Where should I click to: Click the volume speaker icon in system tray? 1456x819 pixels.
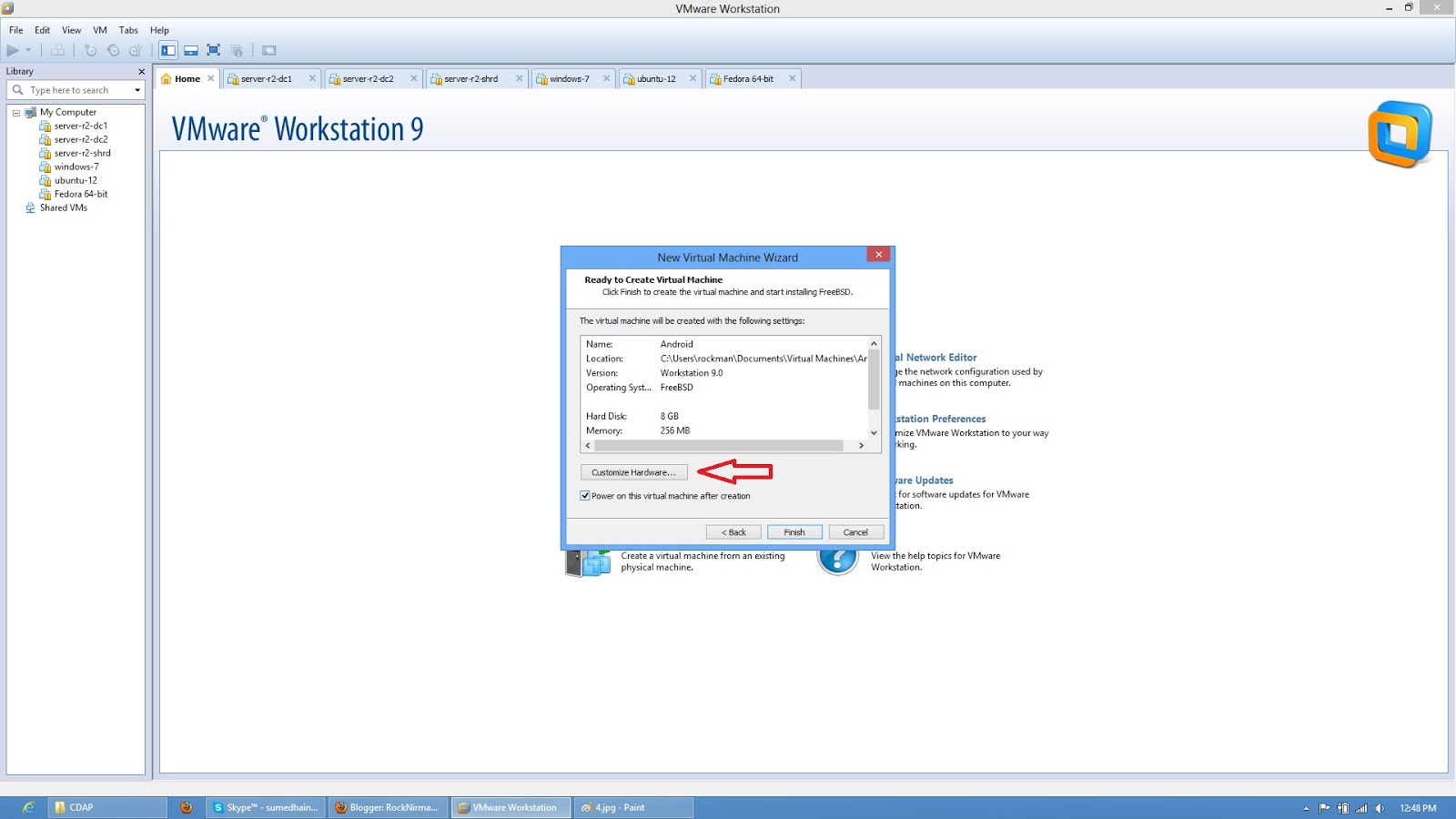coord(1380,808)
